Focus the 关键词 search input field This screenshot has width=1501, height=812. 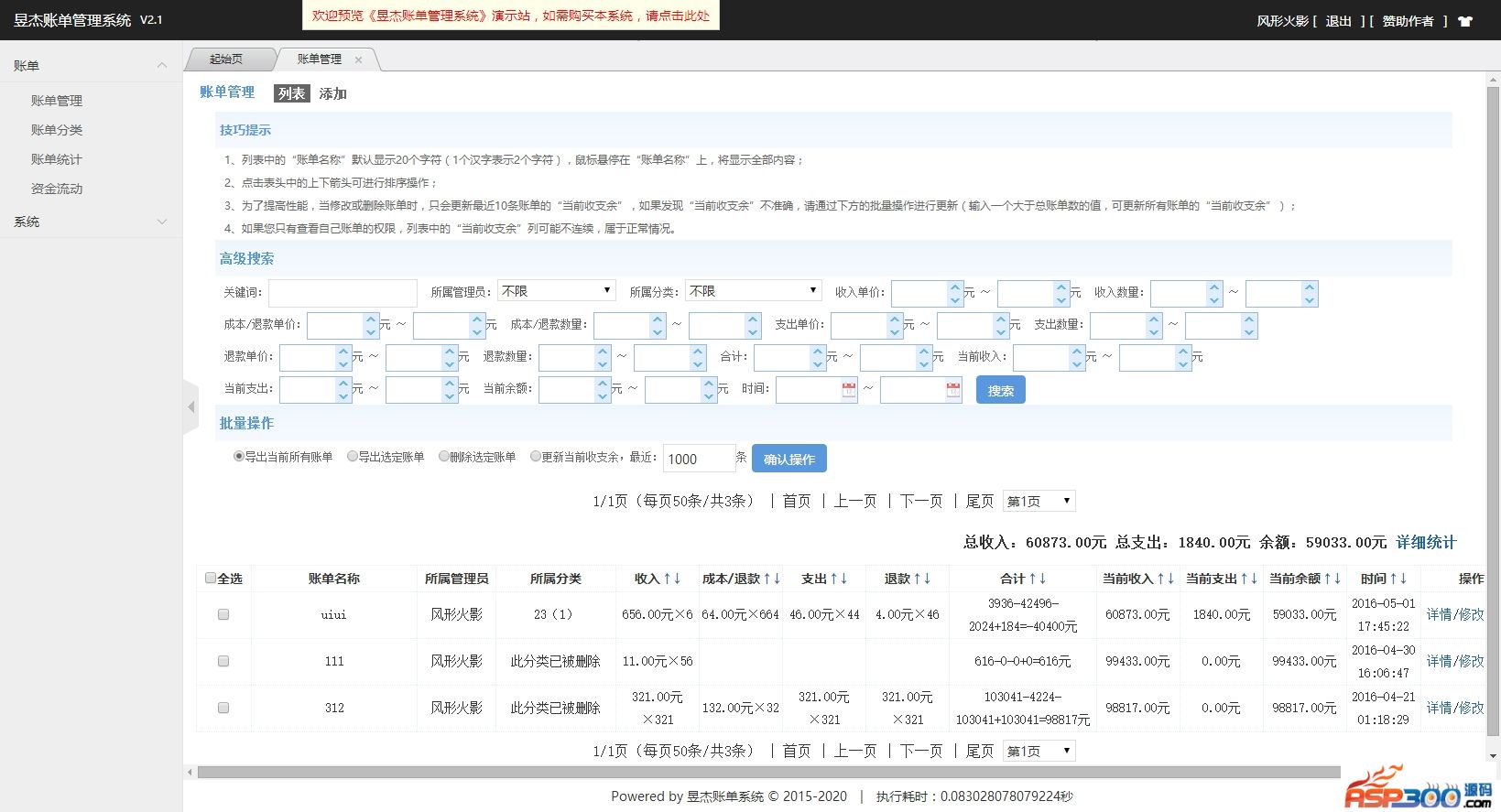tap(343, 293)
